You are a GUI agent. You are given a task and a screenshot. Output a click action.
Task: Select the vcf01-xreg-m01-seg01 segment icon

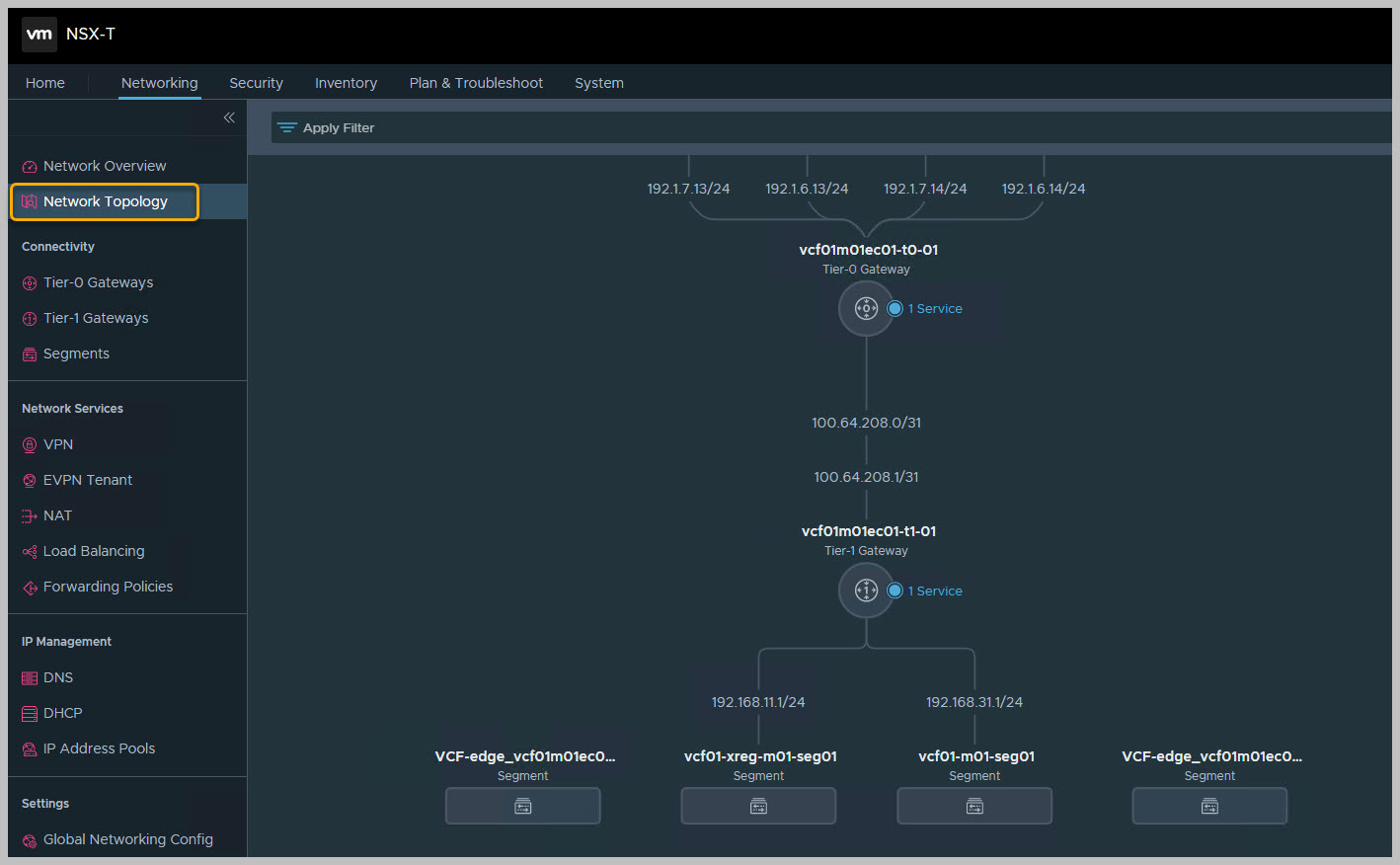(x=758, y=806)
